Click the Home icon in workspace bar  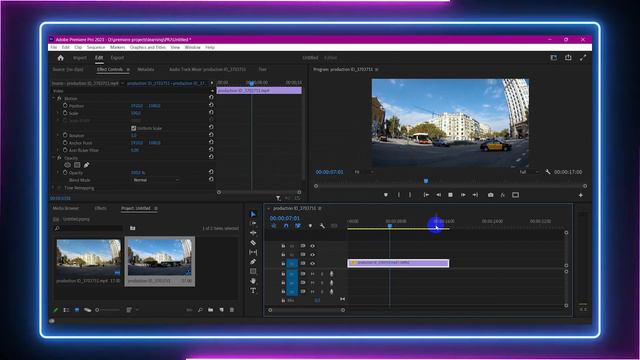(60, 58)
